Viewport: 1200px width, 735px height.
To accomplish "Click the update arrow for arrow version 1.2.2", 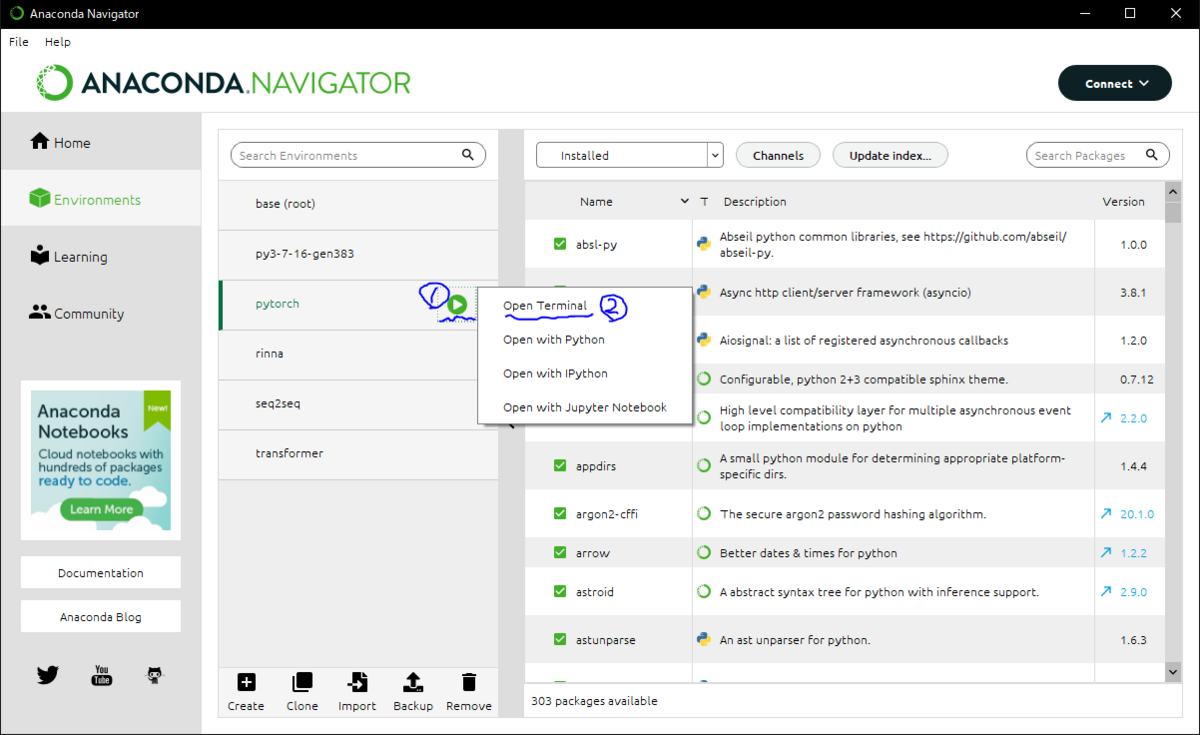I will [x=1106, y=553].
